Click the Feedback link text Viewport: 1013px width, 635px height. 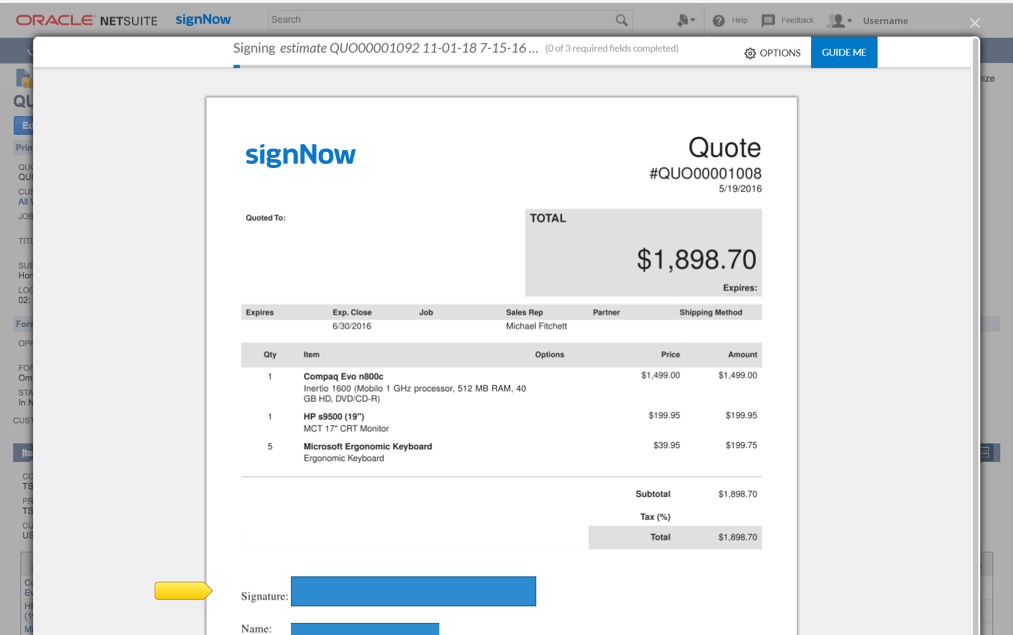[x=797, y=20]
